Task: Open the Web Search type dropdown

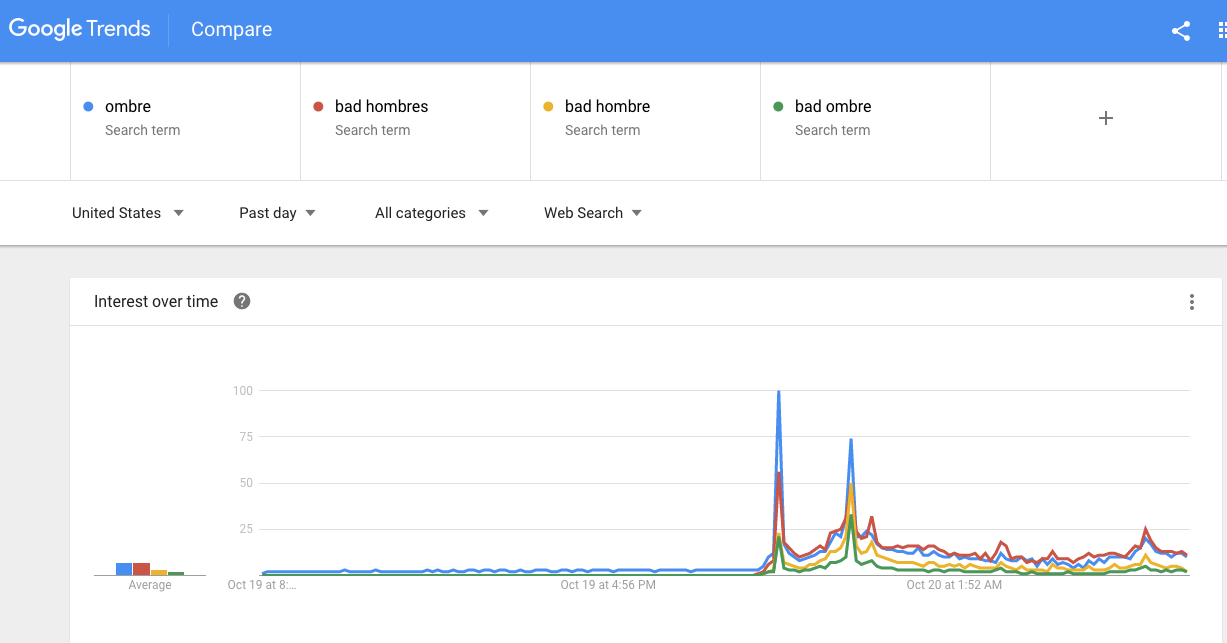Action: point(592,212)
